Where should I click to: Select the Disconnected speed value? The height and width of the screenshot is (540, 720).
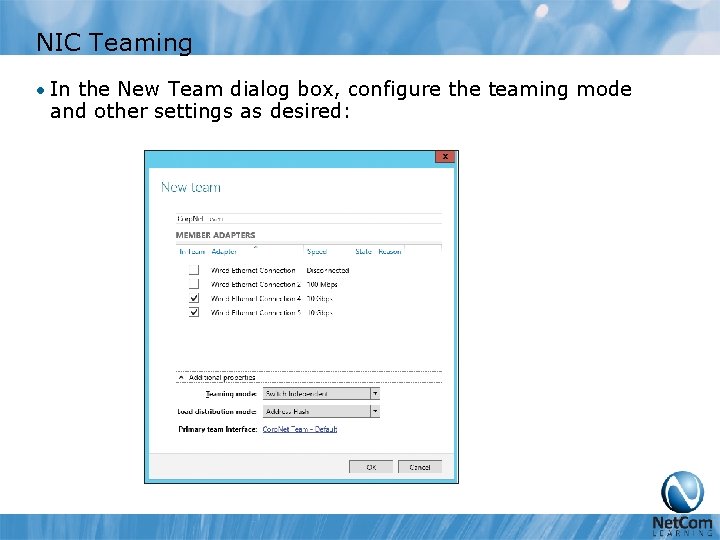(x=328, y=270)
